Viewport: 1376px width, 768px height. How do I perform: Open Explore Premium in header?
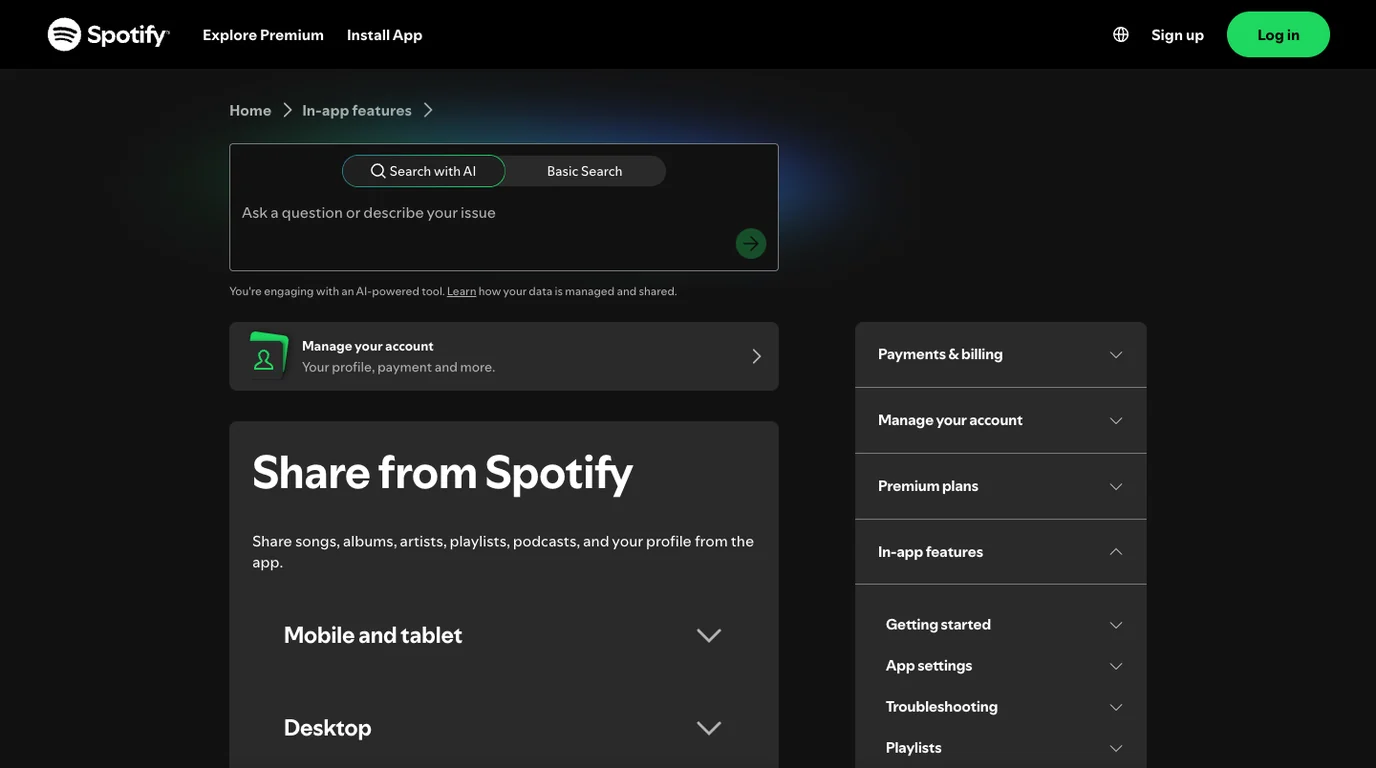click(263, 35)
